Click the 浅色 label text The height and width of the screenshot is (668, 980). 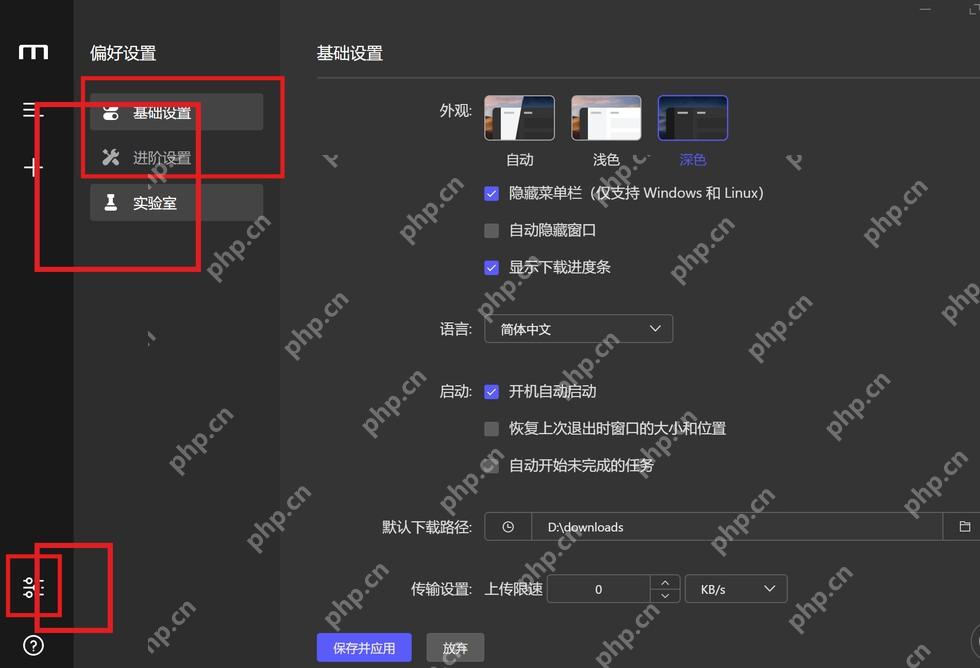pyautogui.click(x=606, y=160)
